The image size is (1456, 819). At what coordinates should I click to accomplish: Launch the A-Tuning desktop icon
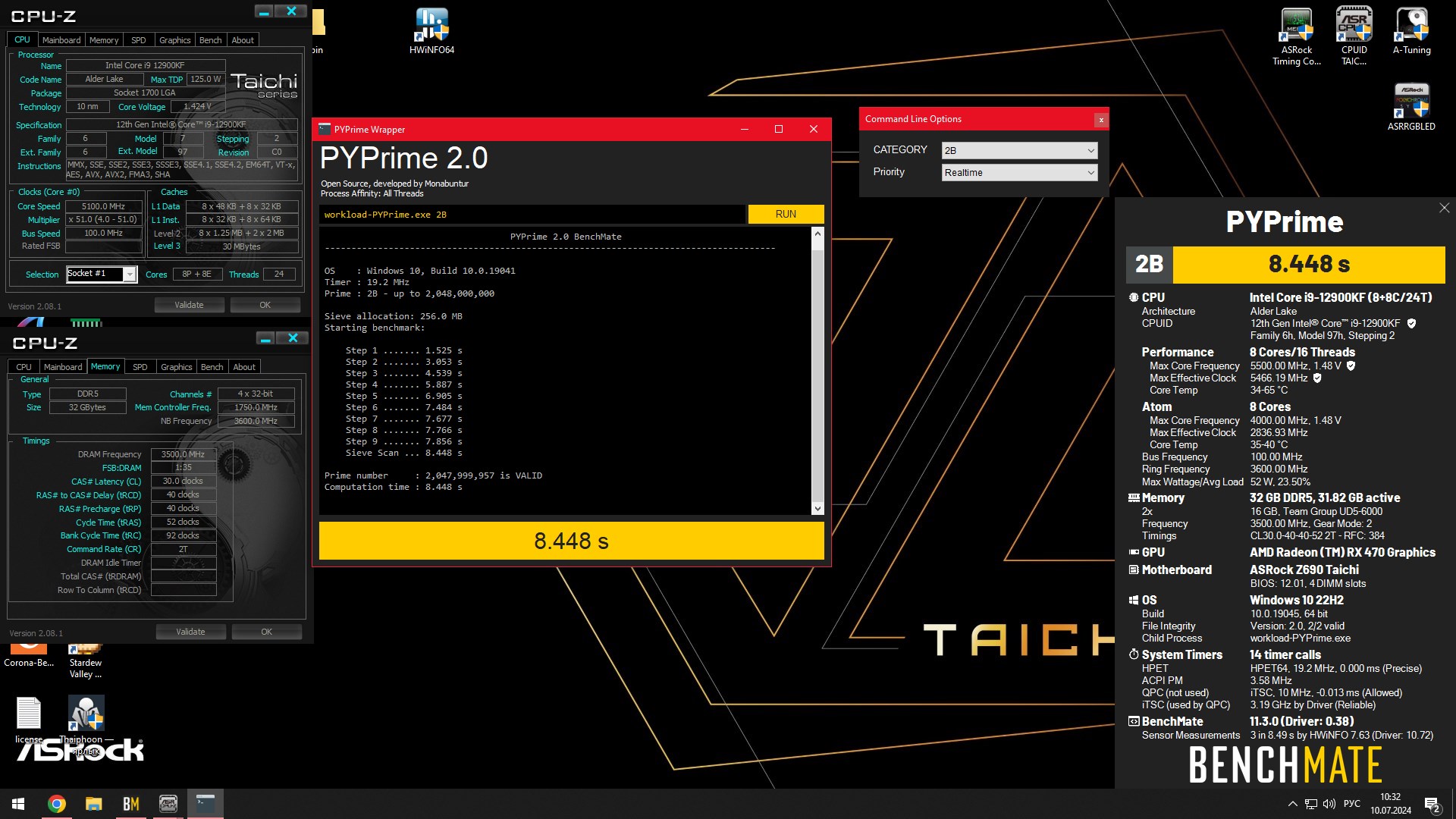click(x=1411, y=30)
